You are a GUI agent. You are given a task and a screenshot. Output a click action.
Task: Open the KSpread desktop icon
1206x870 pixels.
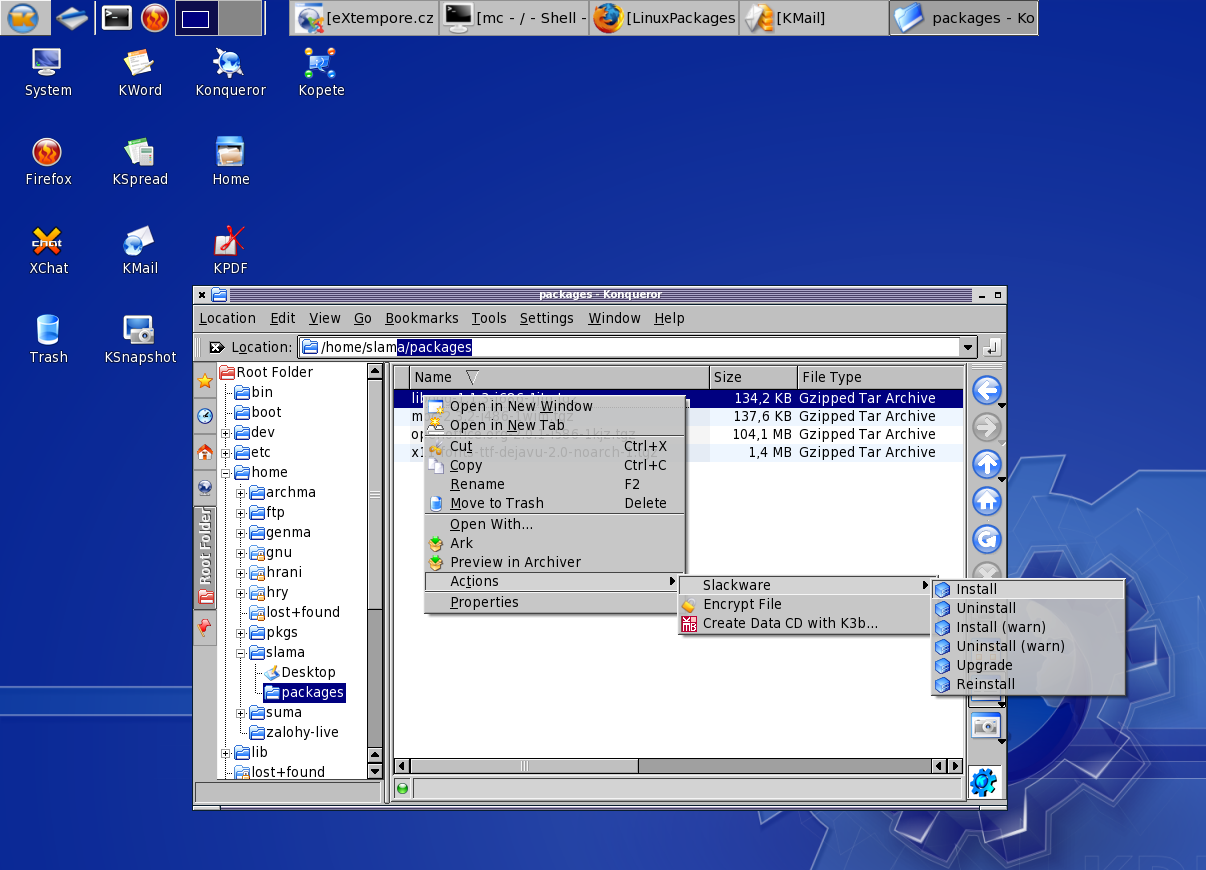click(140, 163)
